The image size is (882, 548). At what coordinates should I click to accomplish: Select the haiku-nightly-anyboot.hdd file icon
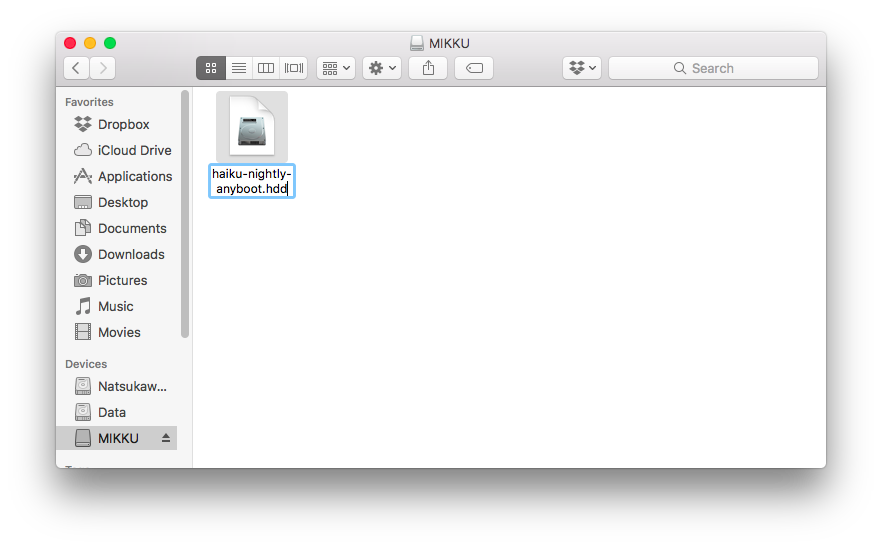[x=252, y=126]
